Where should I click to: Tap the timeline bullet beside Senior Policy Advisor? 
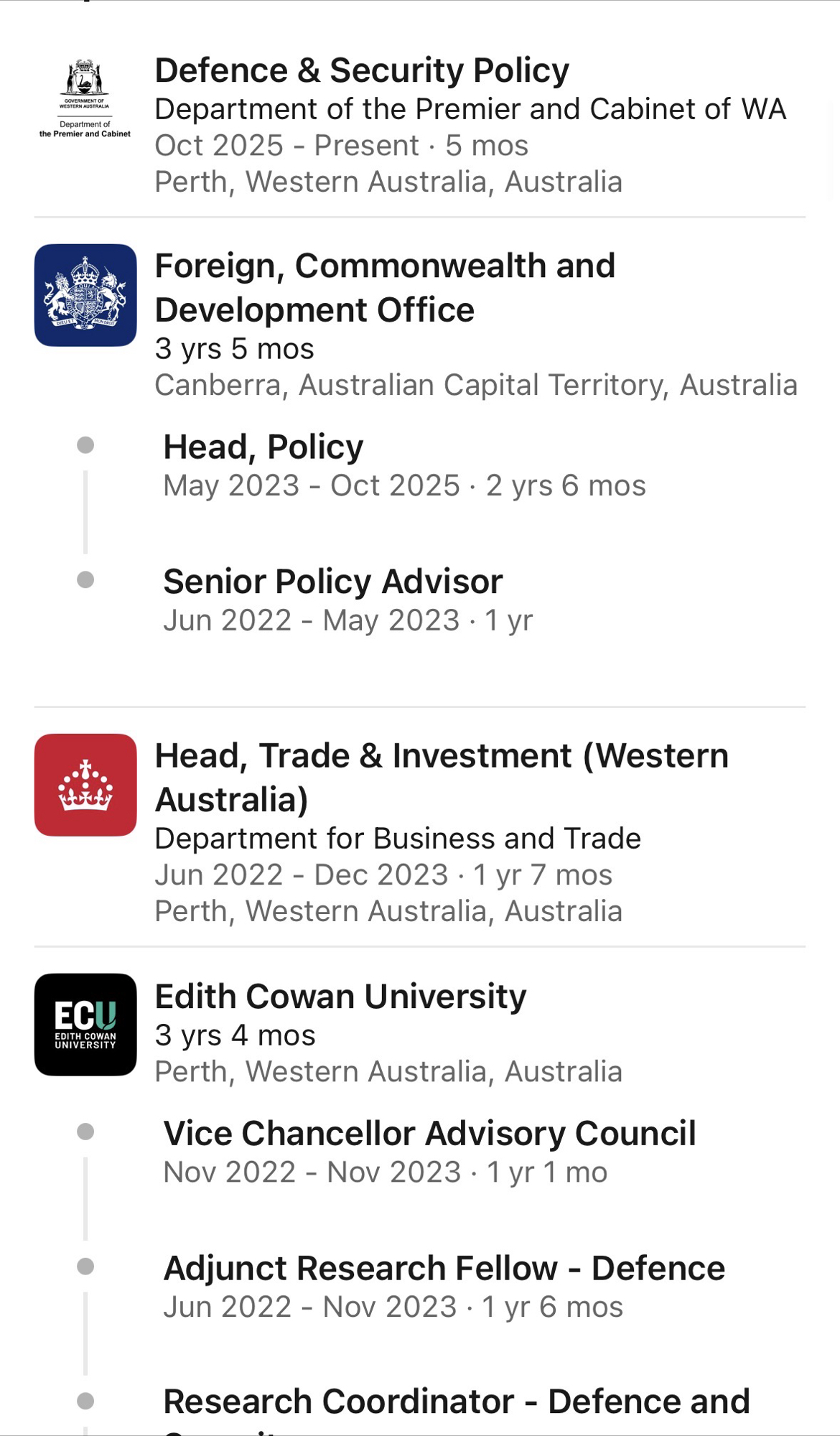pyautogui.click(x=85, y=579)
